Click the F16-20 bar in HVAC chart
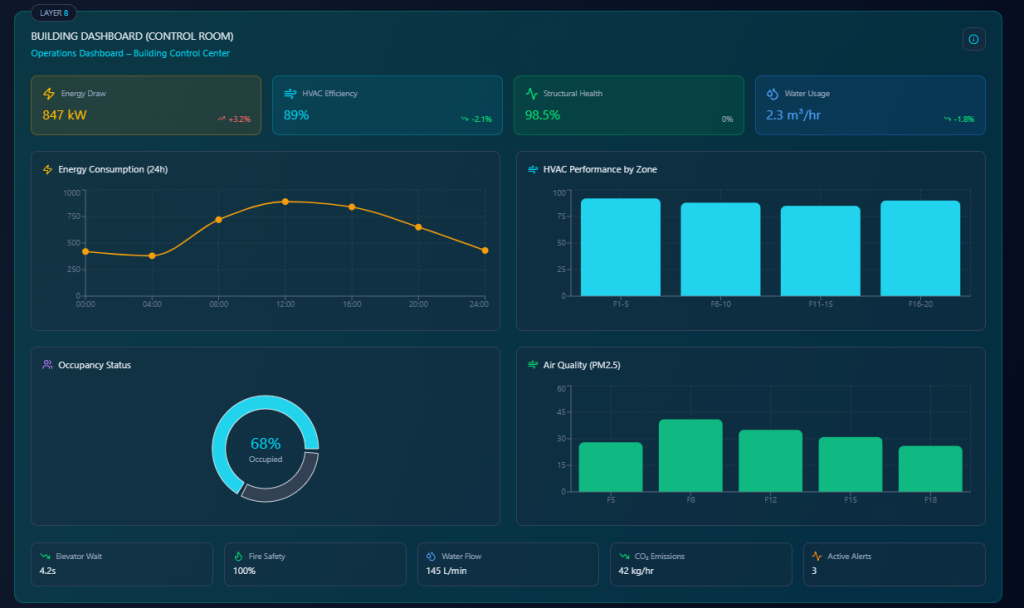 920,248
